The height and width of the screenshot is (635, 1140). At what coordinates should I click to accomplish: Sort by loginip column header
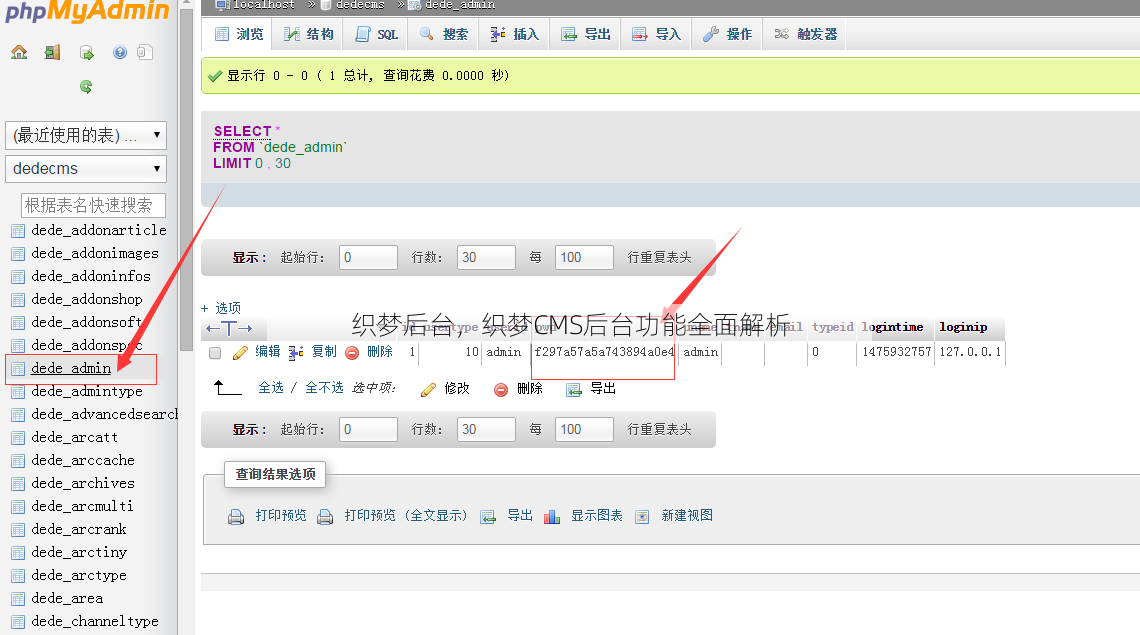[x=963, y=327]
